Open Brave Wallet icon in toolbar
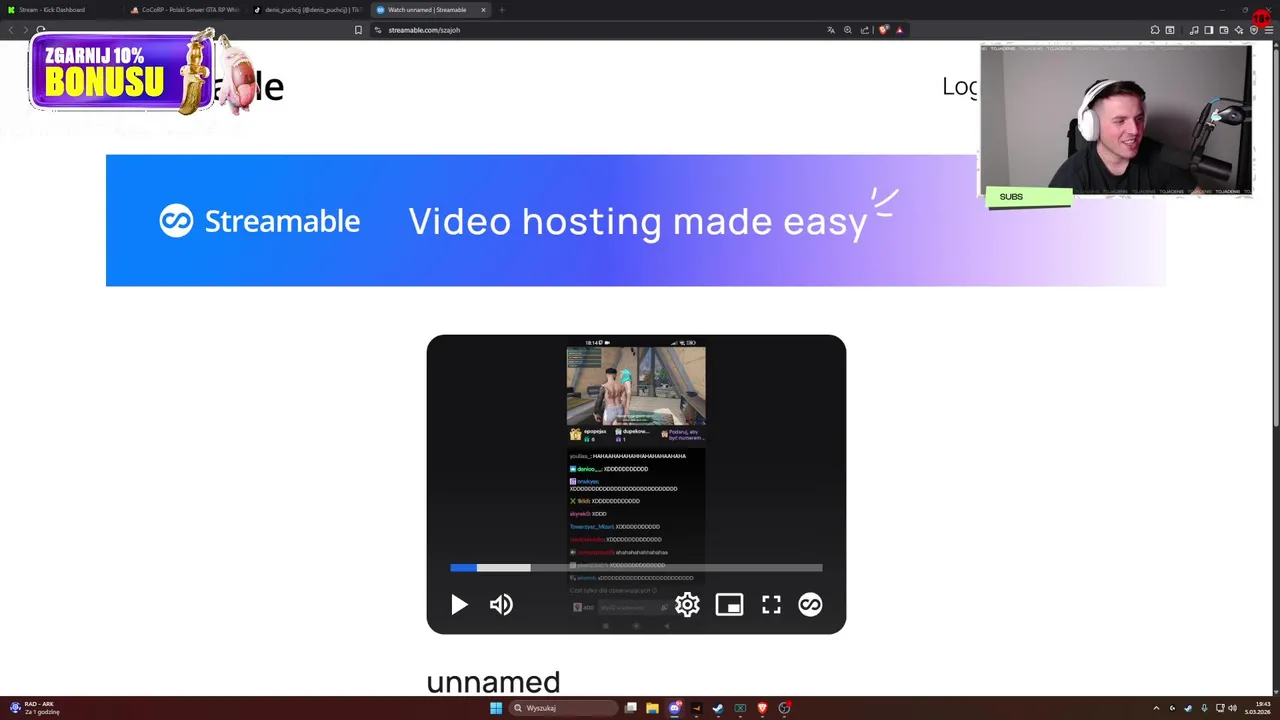 1224,30
